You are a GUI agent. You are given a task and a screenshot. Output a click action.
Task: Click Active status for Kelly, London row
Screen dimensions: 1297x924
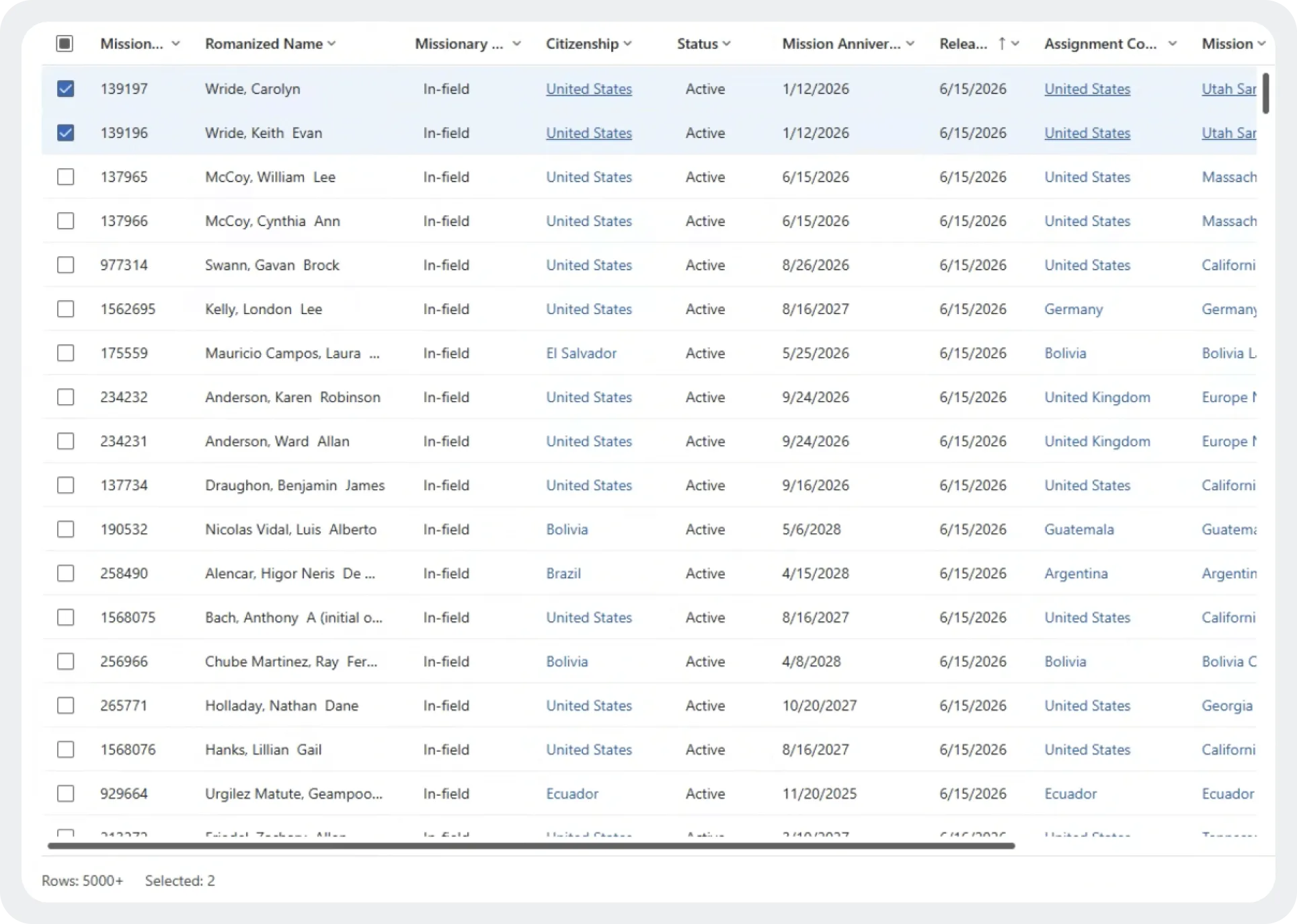(x=705, y=309)
